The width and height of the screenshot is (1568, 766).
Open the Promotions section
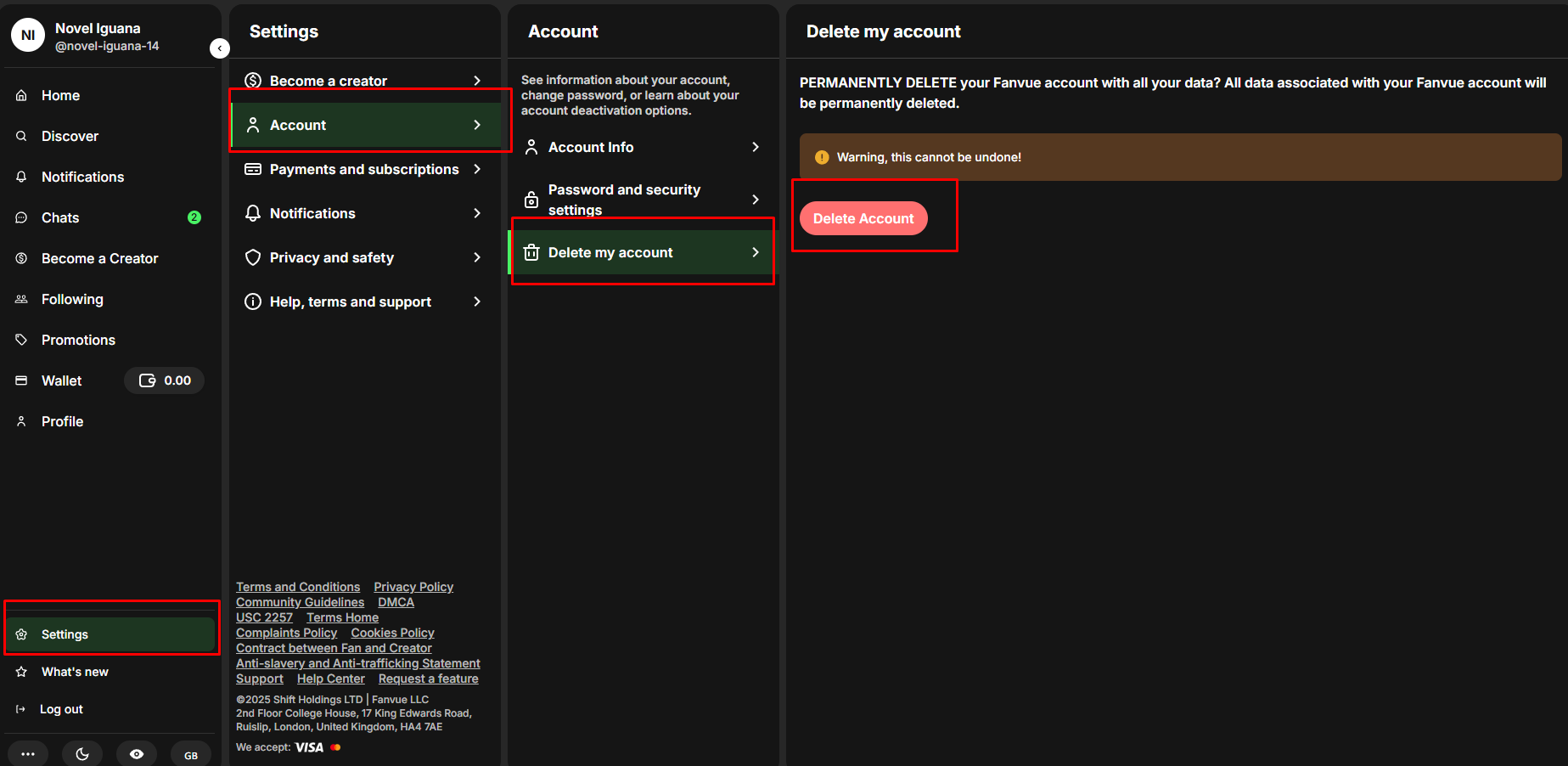click(77, 340)
